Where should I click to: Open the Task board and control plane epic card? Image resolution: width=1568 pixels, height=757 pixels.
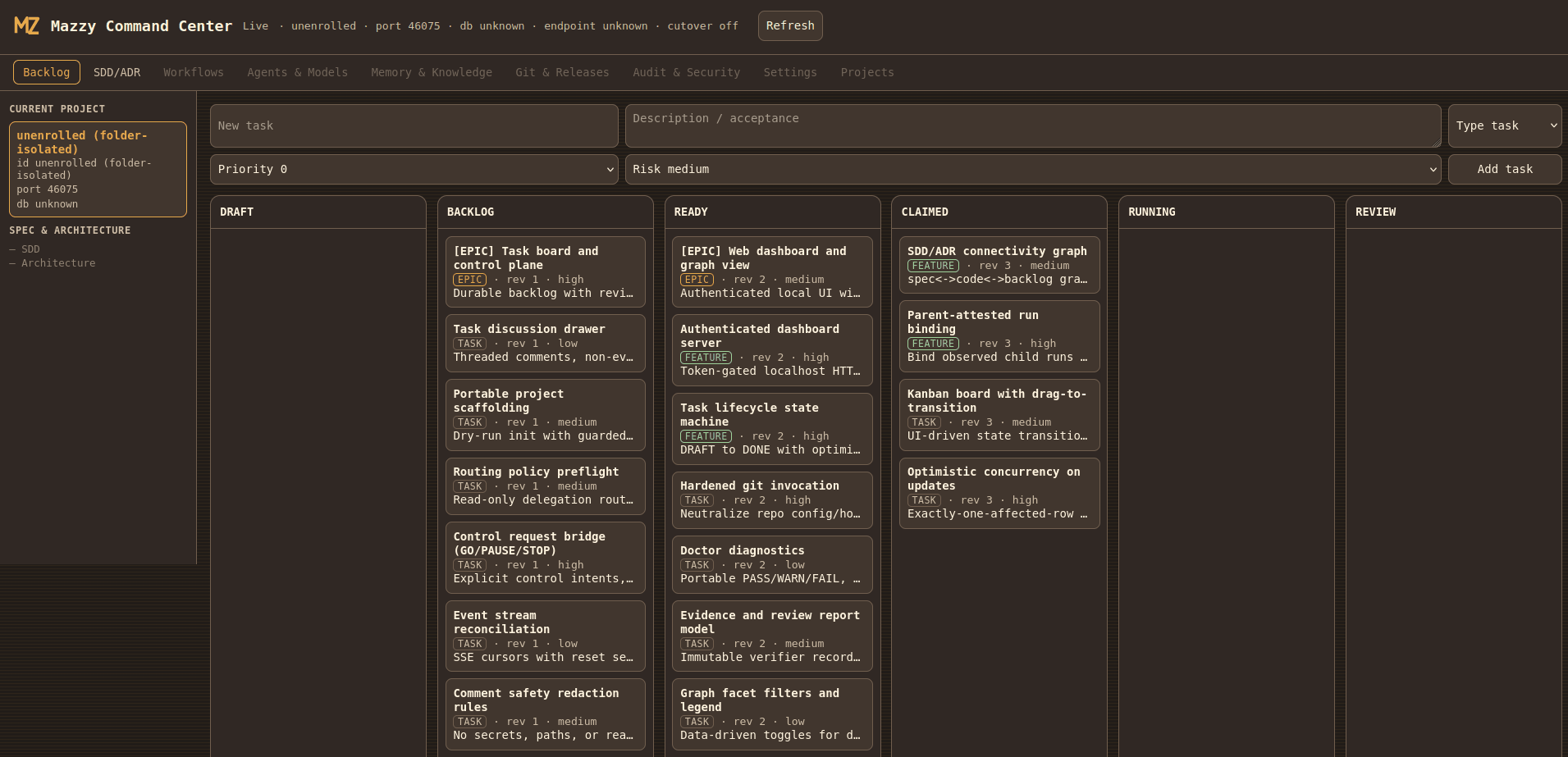[x=545, y=271]
